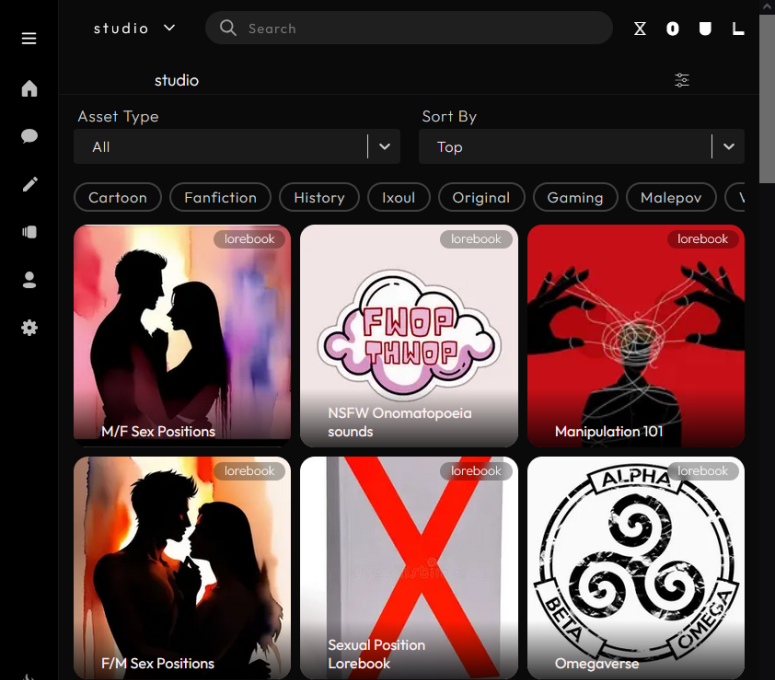Click the filter sliders icon beside studio heading

tap(682, 80)
